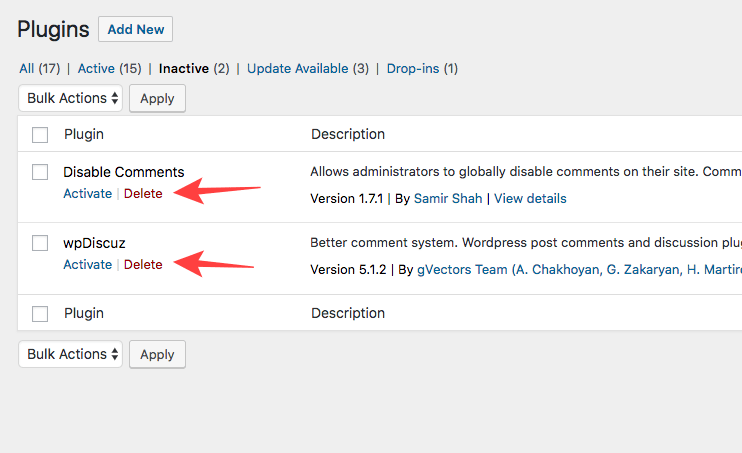View Drop-ins (1) filter
Screen dimensions: 742x453
(422, 69)
